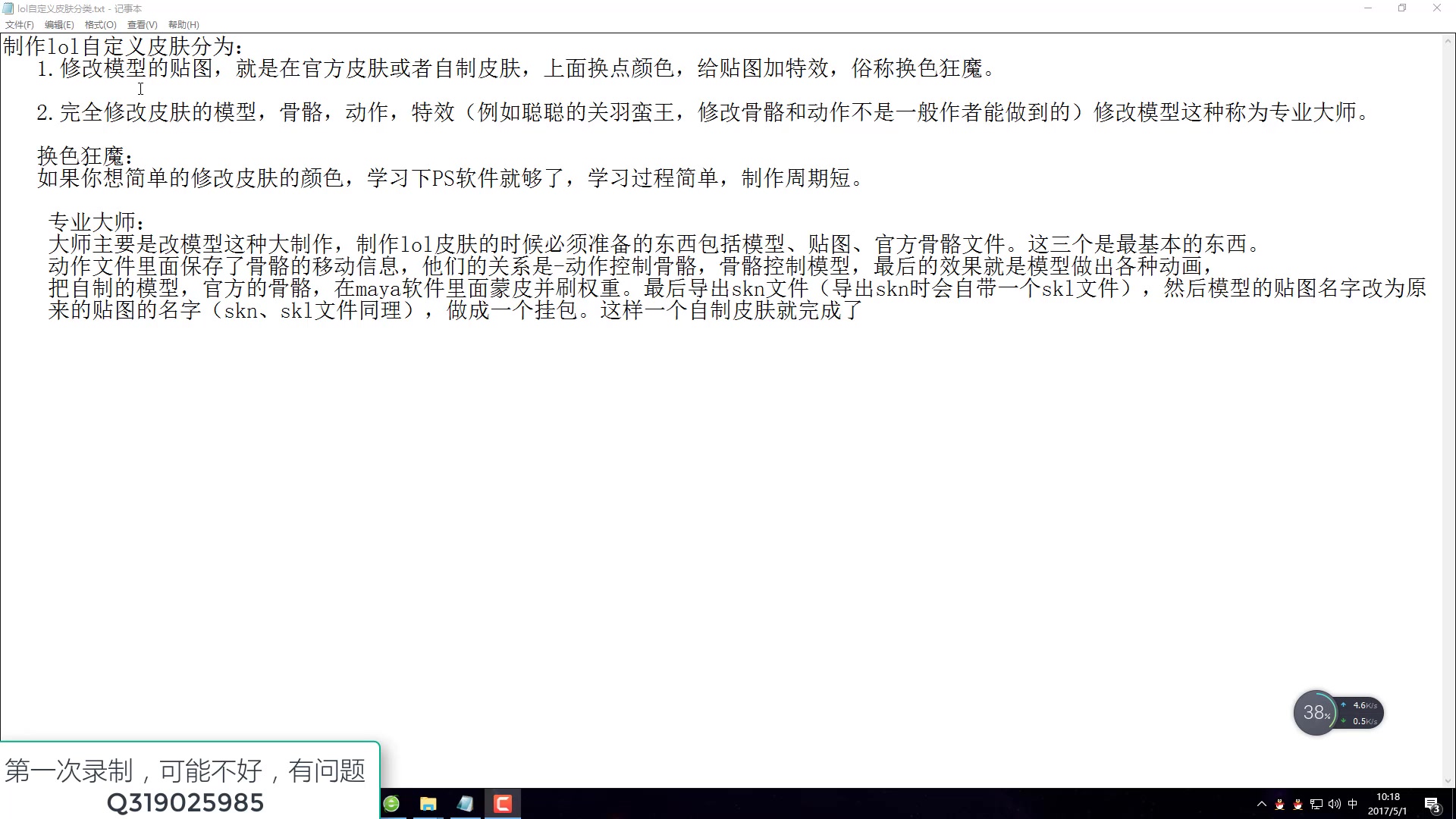Open the 格式(O) format menu
Viewport: 1456px width, 819px height.
pyautogui.click(x=99, y=24)
